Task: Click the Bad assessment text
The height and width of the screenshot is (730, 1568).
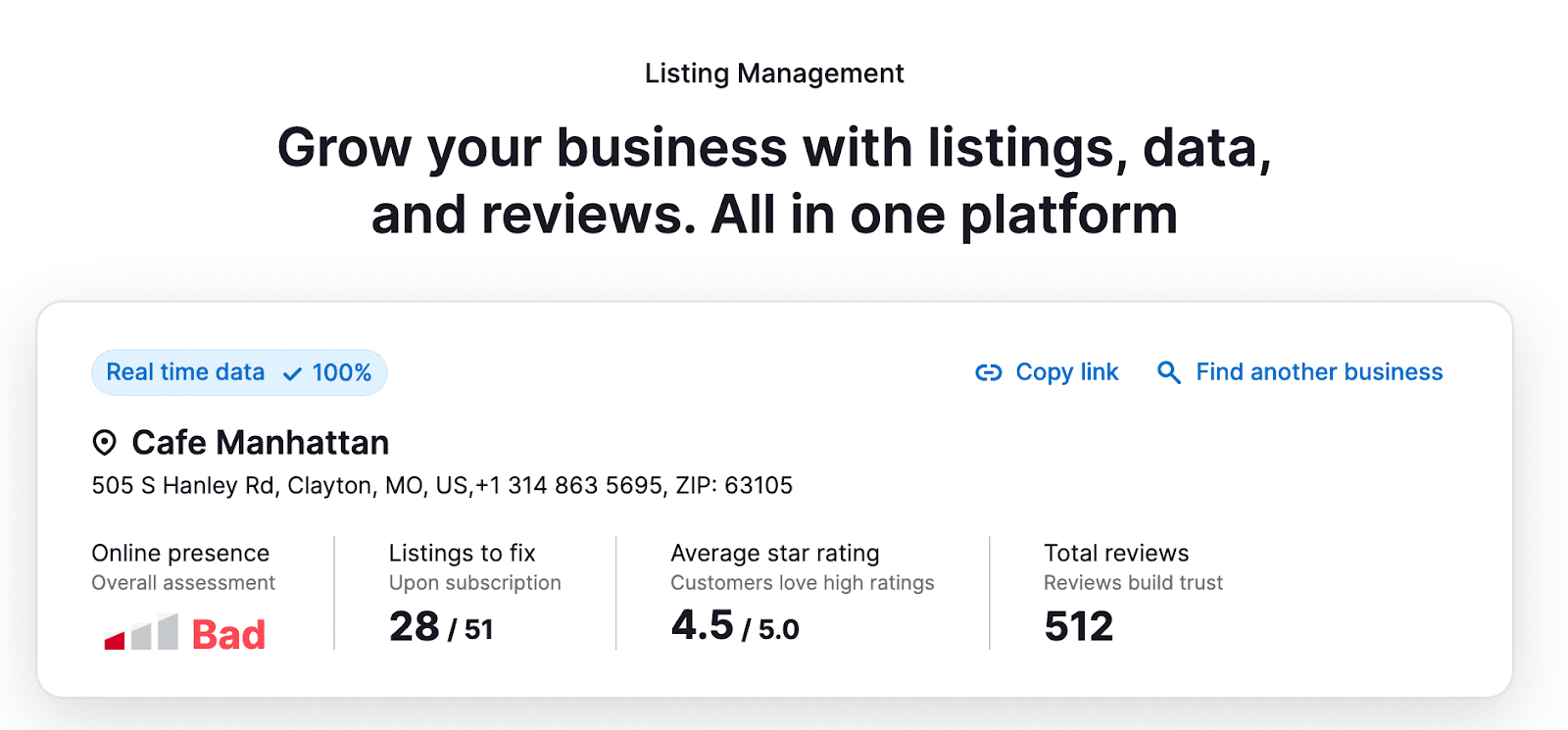Action: point(226,633)
